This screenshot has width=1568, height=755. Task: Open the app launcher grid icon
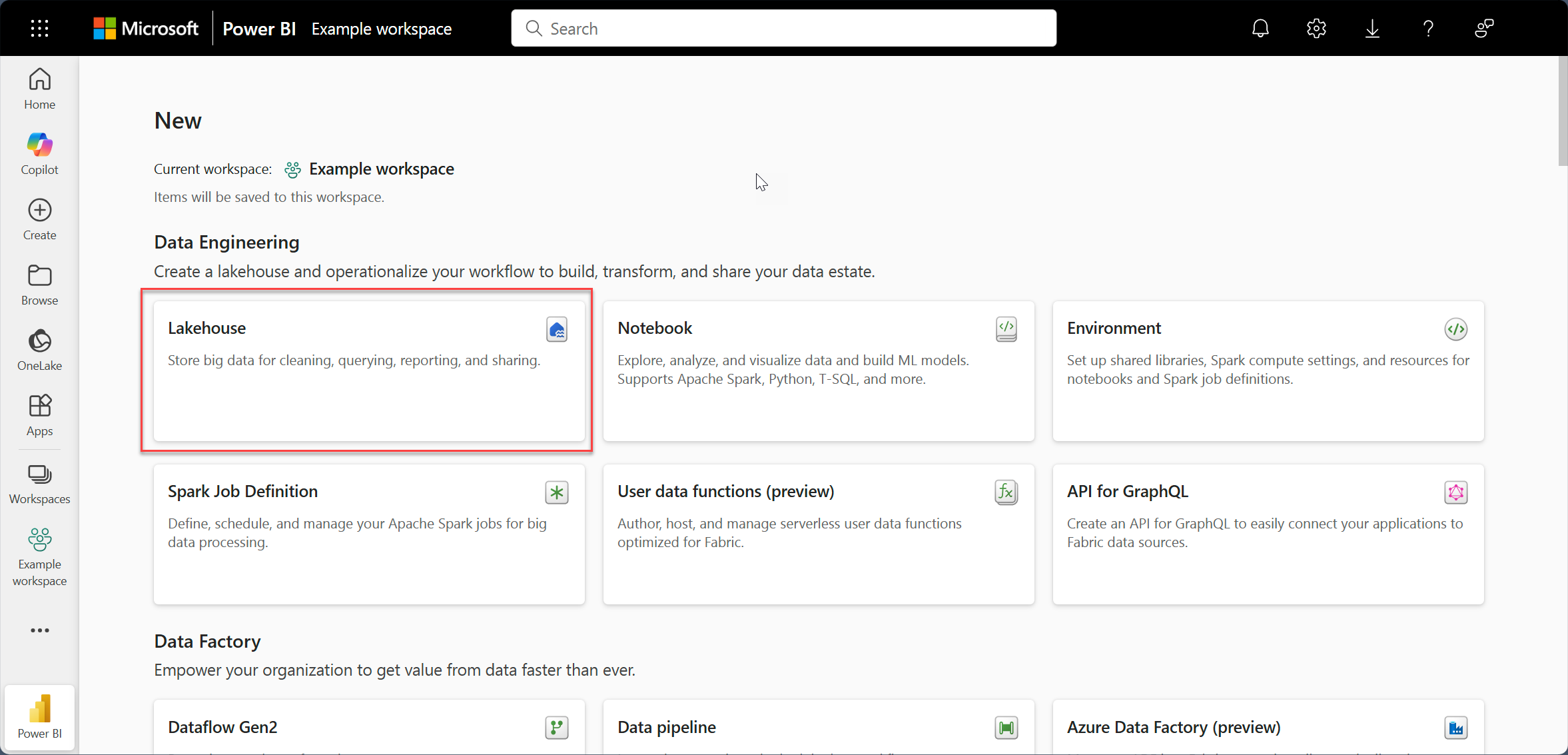pyautogui.click(x=39, y=28)
